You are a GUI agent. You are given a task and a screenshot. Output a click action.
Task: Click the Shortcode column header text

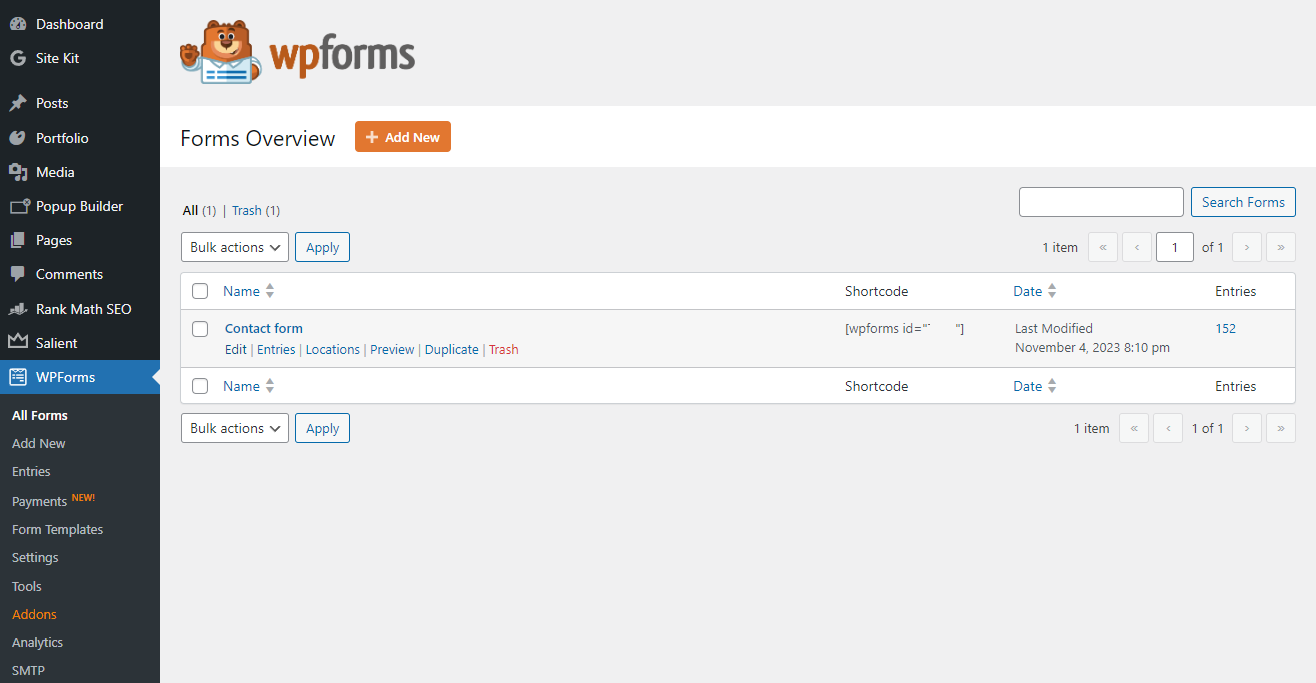(876, 291)
